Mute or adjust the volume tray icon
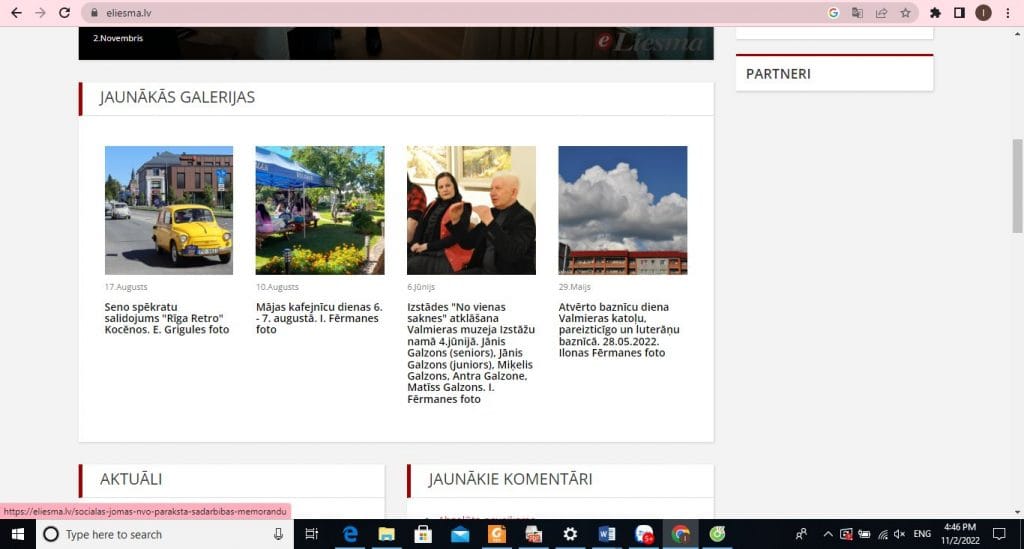 [x=899, y=535]
